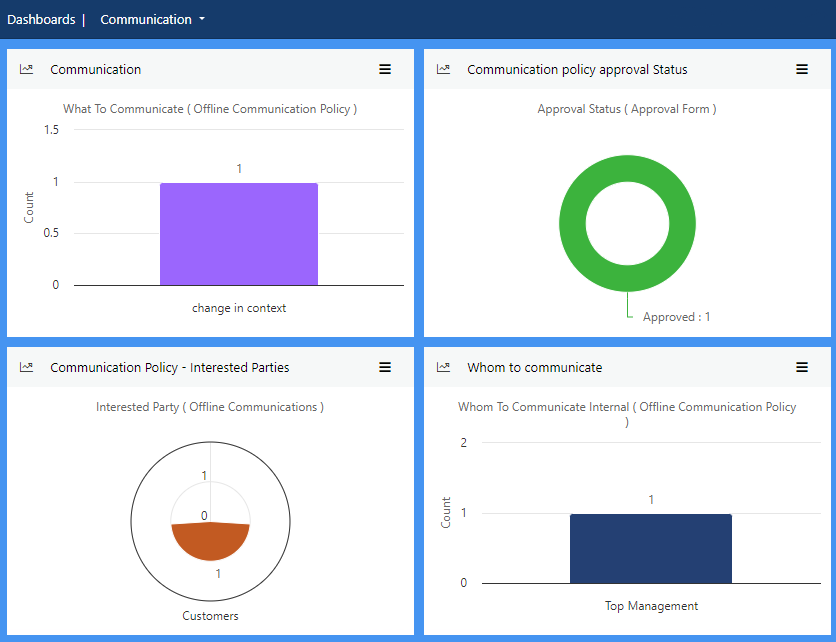Click chart icon beside Communication widget title
The width and height of the screenshot is (836, 642).
point(27,69)
